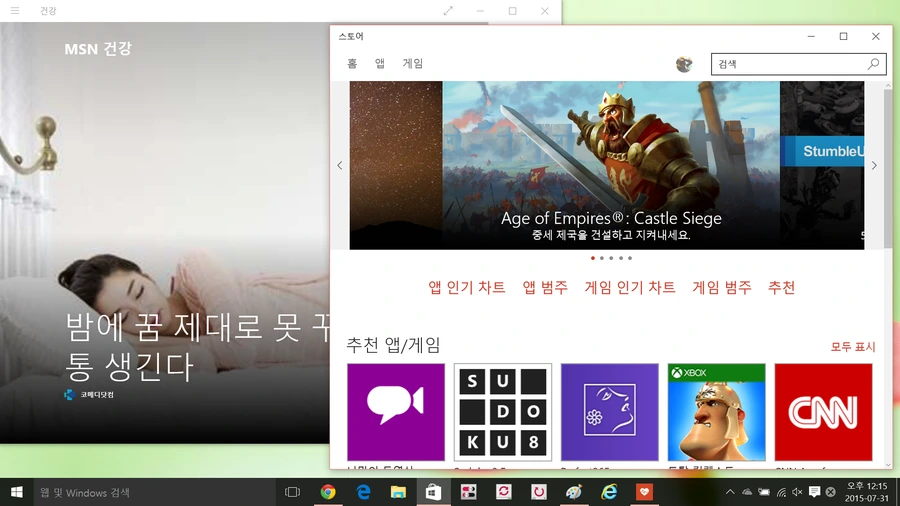Open the StumbleUpon banner slide
Viewport: 900px width, 506px height.
tap(822, 165)
